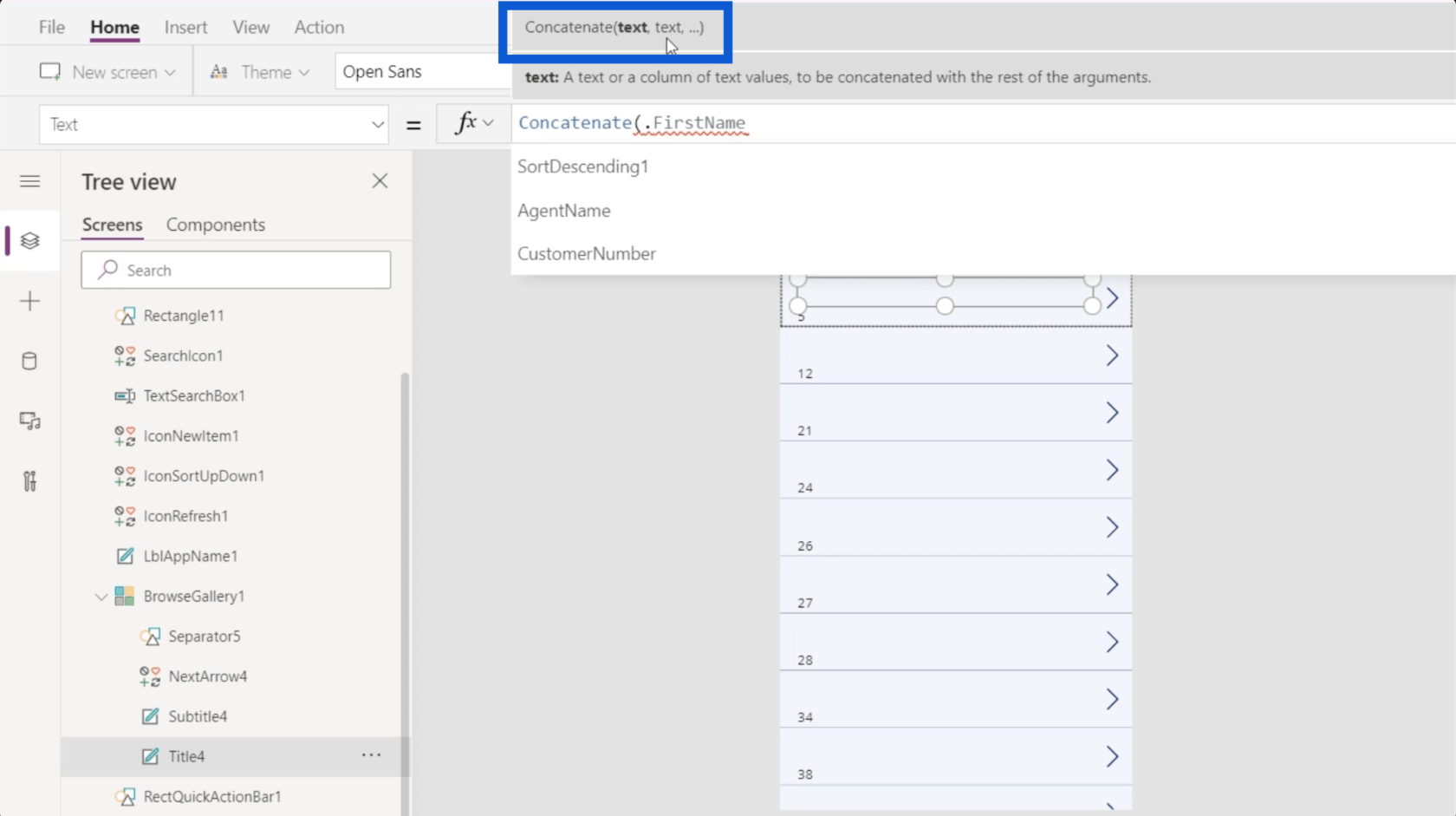
Task: Select the Subtitle4 tree item label
Action: click(x=198, y=716)
